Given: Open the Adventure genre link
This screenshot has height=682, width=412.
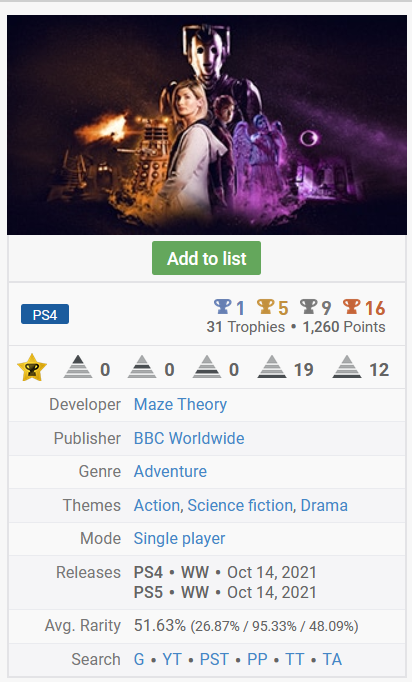Looking at the screenshot, I should click(x=170, y=471).
